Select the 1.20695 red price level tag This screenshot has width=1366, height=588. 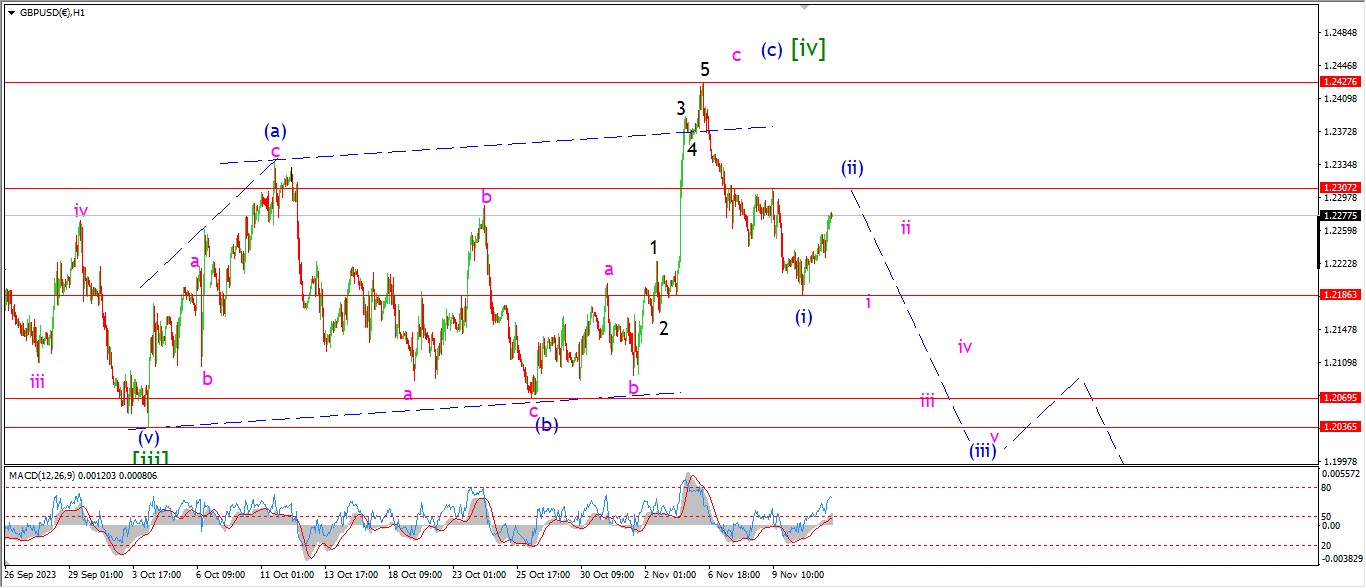pos(1338,398)
